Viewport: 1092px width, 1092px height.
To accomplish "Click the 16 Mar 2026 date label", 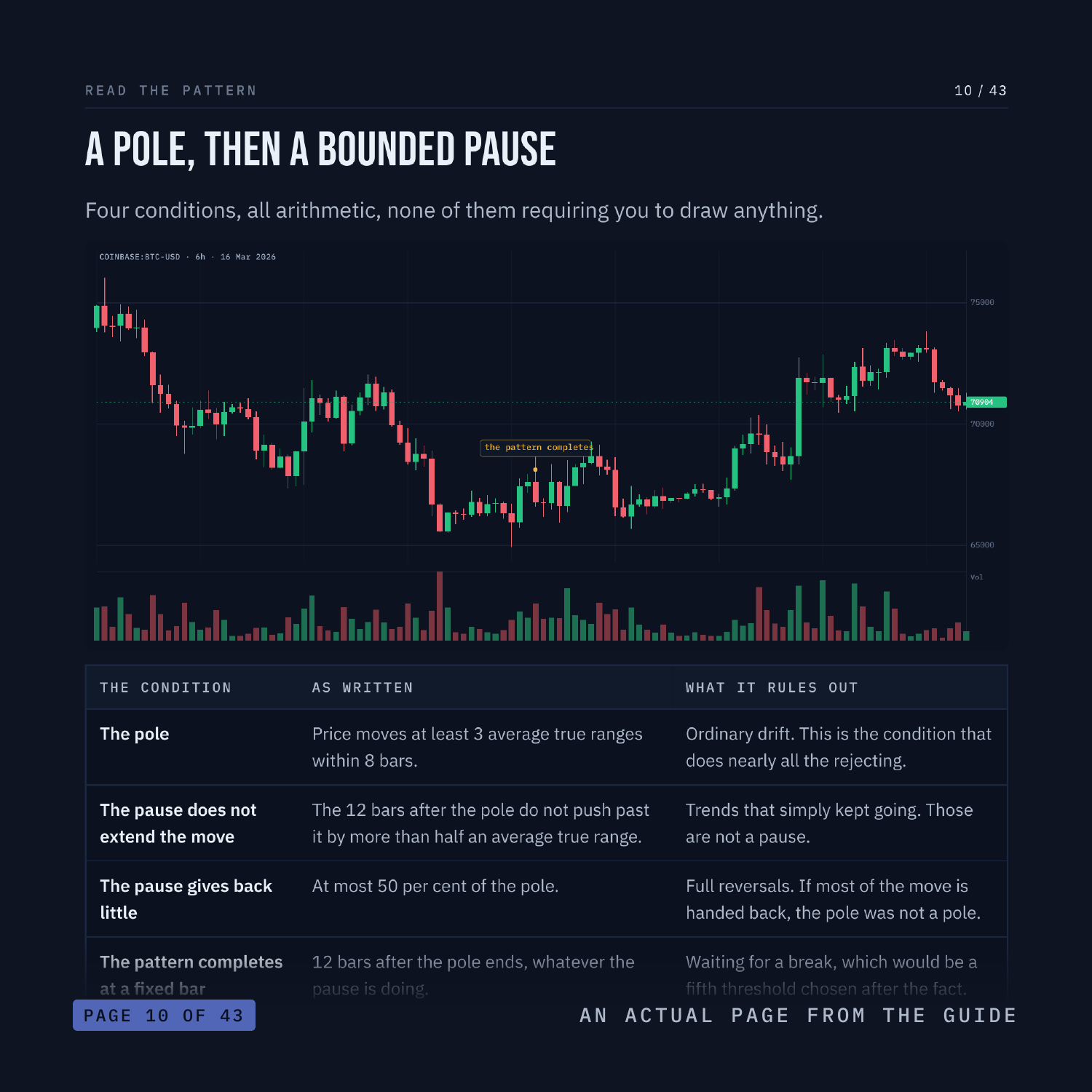I will tap(248, 257).
